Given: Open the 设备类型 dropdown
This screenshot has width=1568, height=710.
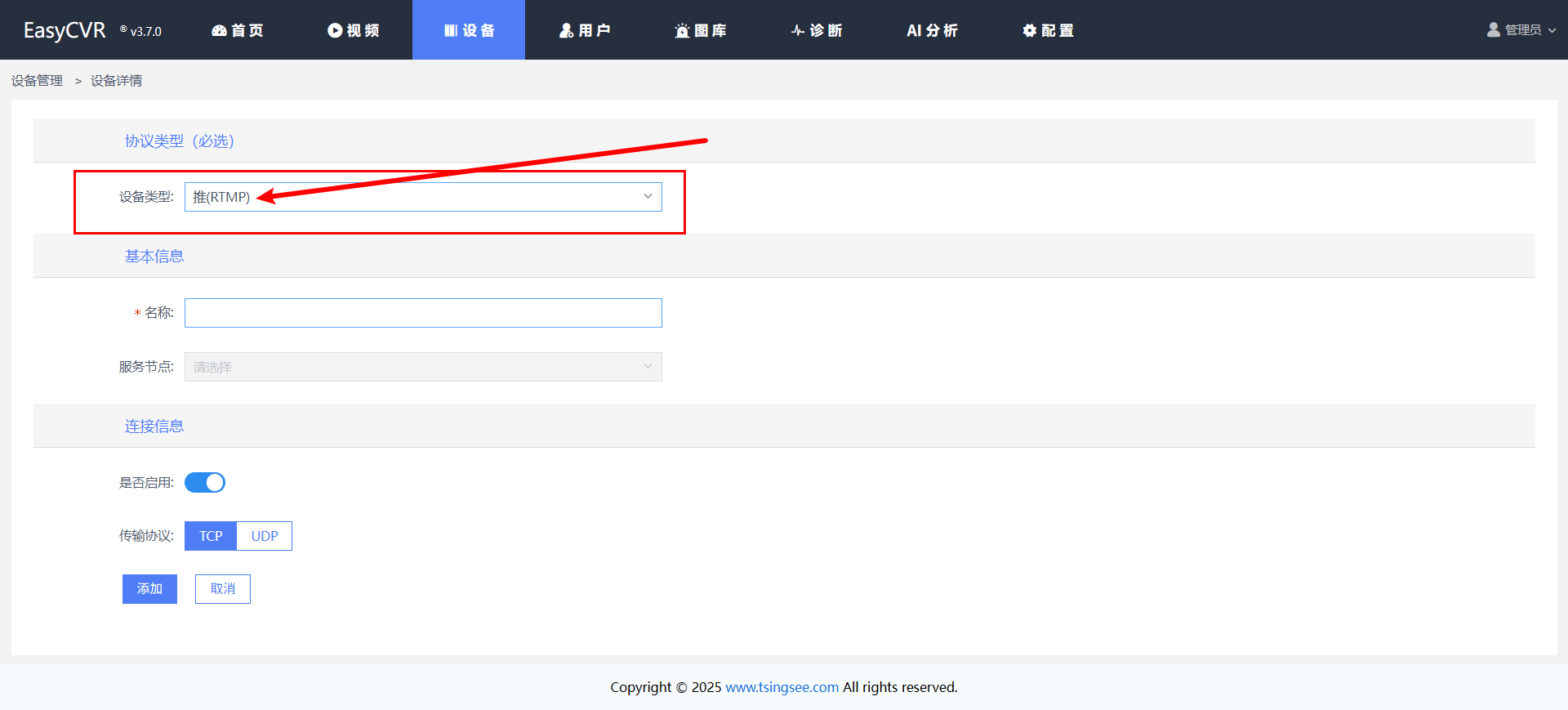Looking at the screenshot, I should 423,197.
